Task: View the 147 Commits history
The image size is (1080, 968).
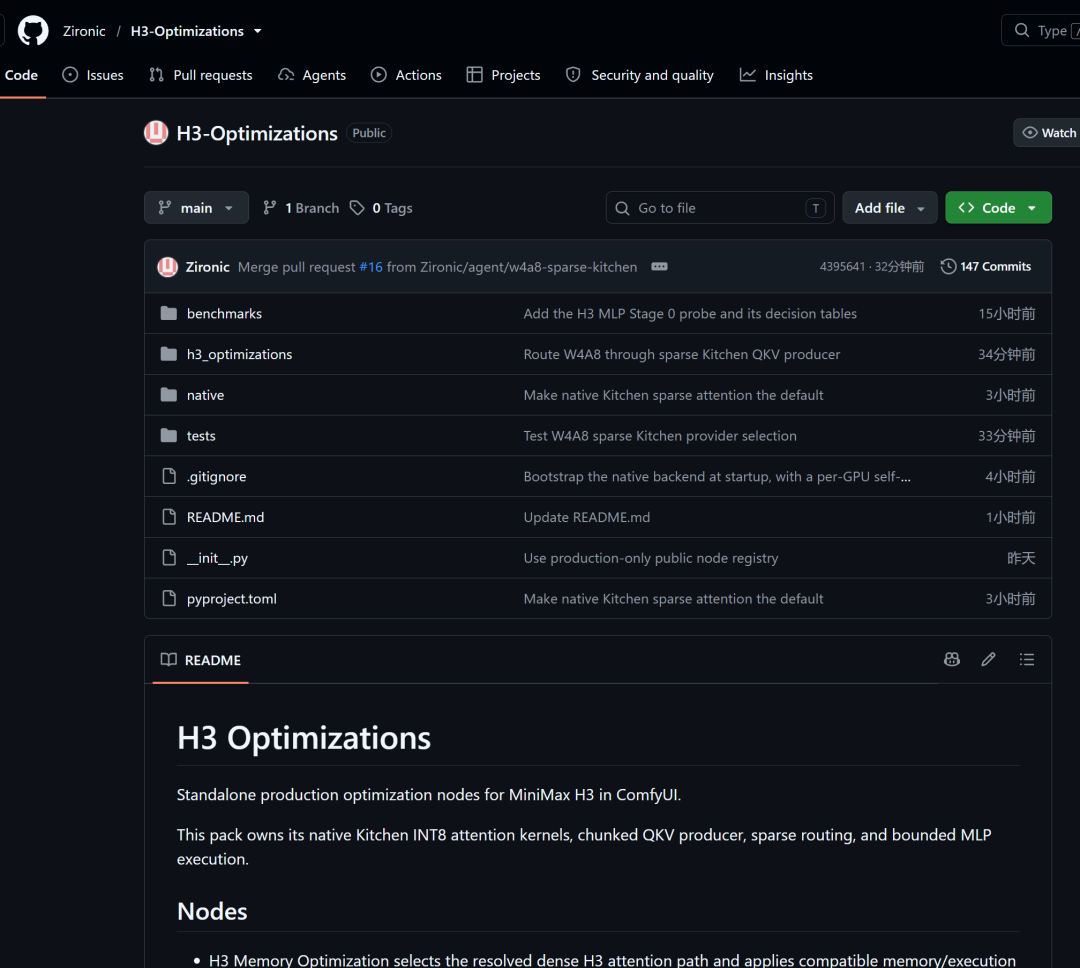Action: (x=986, y=267)
